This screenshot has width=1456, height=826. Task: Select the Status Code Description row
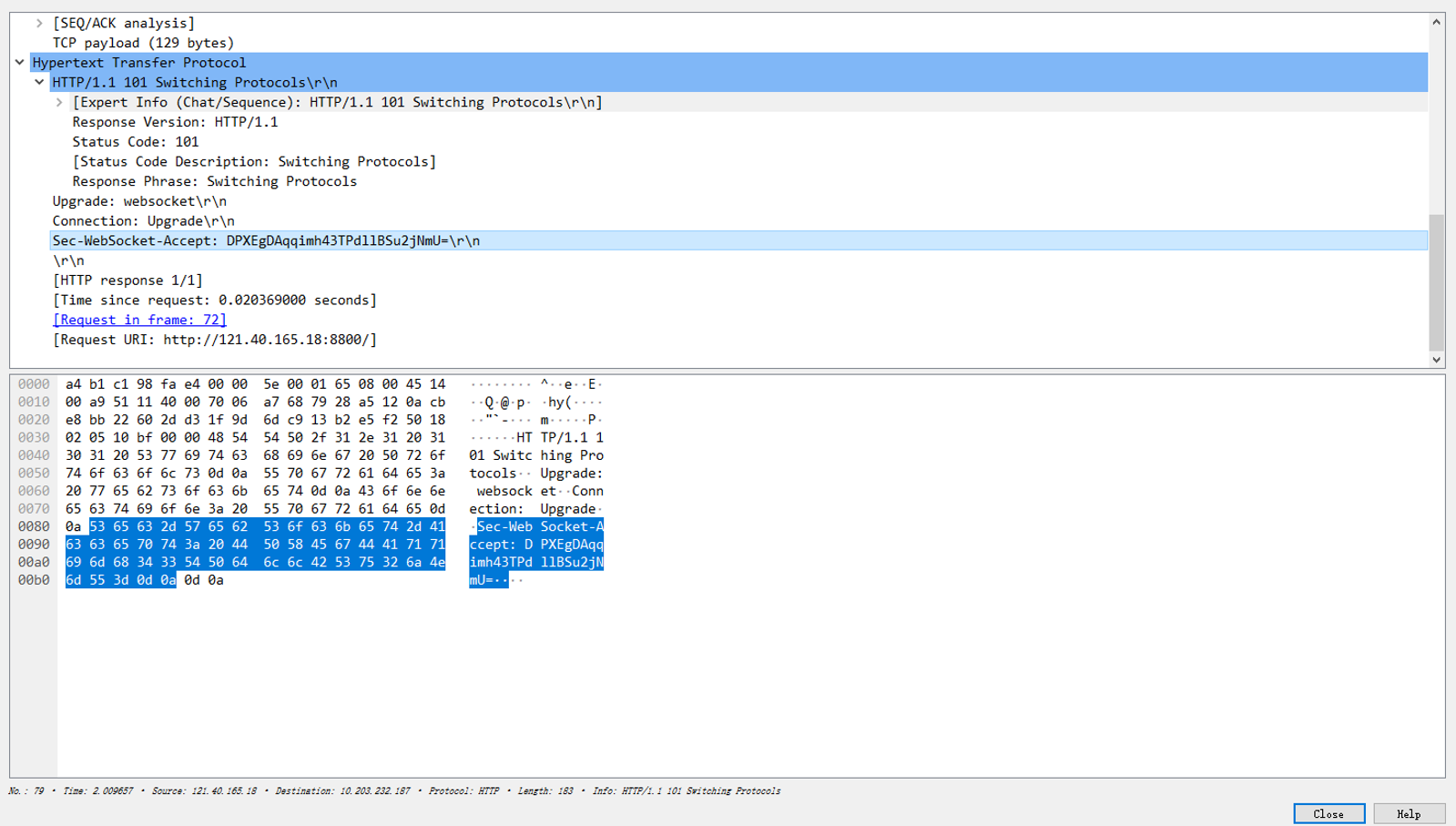pos(254,162)
